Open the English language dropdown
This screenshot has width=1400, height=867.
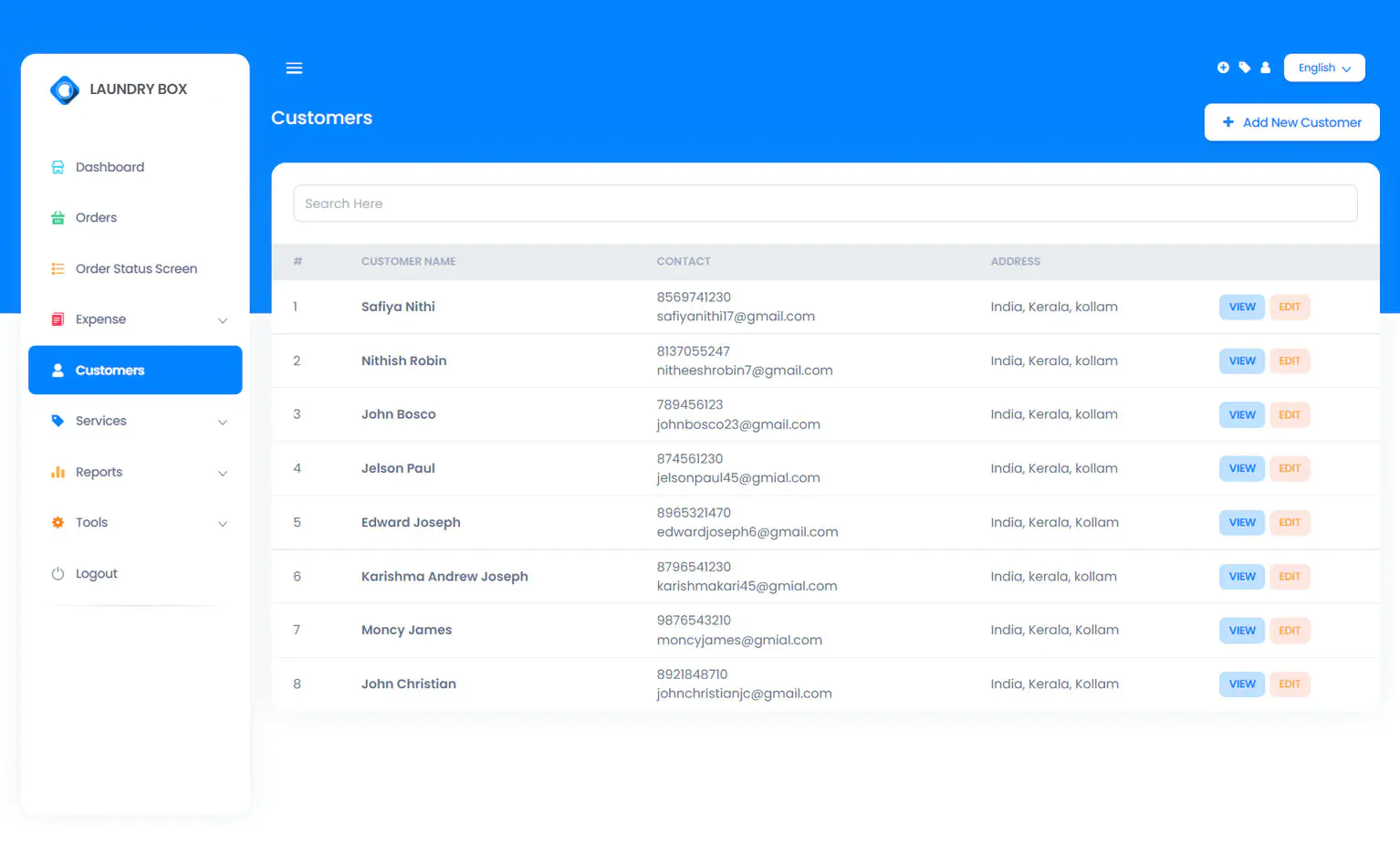1323,68
